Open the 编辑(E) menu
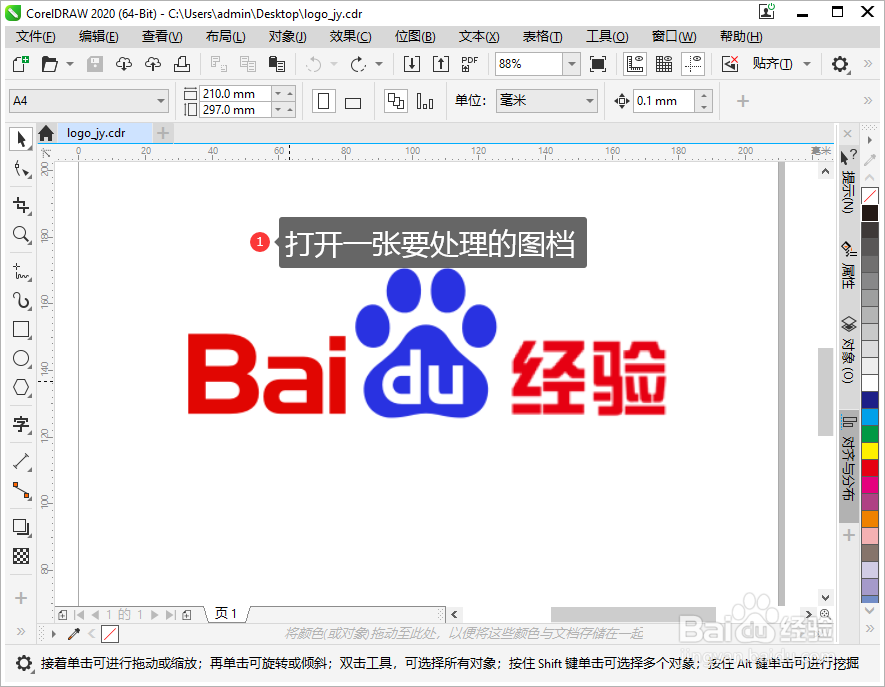 pos(99,37)
